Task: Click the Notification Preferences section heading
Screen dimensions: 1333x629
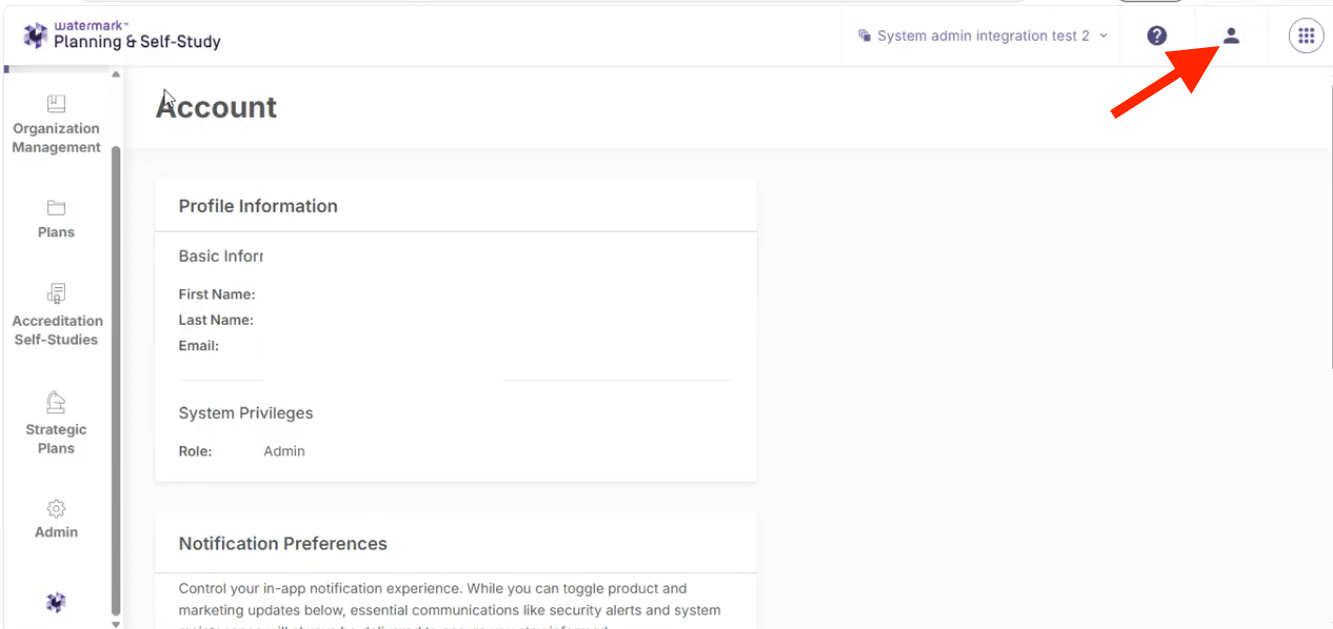Action: click(283, 544)
